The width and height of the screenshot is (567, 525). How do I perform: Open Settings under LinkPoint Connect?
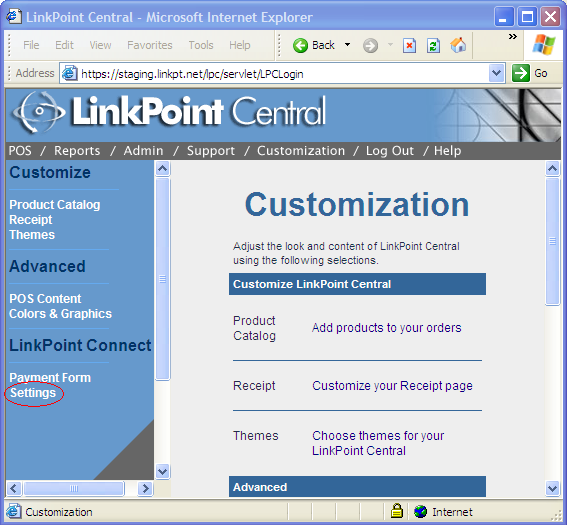pos(33,393)
